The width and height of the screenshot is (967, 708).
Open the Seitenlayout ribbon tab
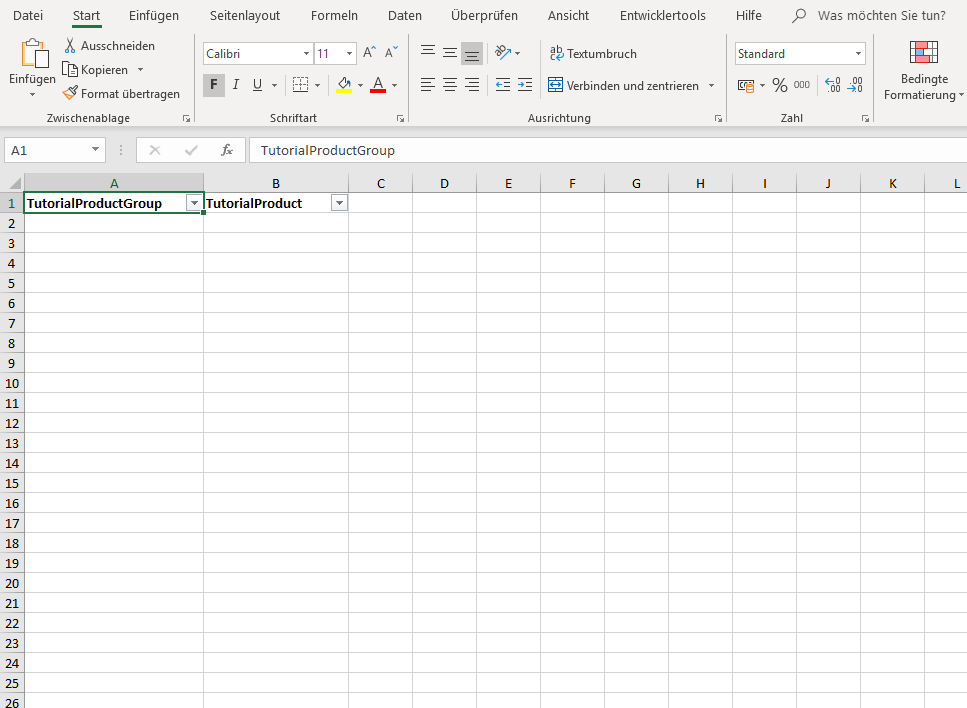click(x=245, y=15)
